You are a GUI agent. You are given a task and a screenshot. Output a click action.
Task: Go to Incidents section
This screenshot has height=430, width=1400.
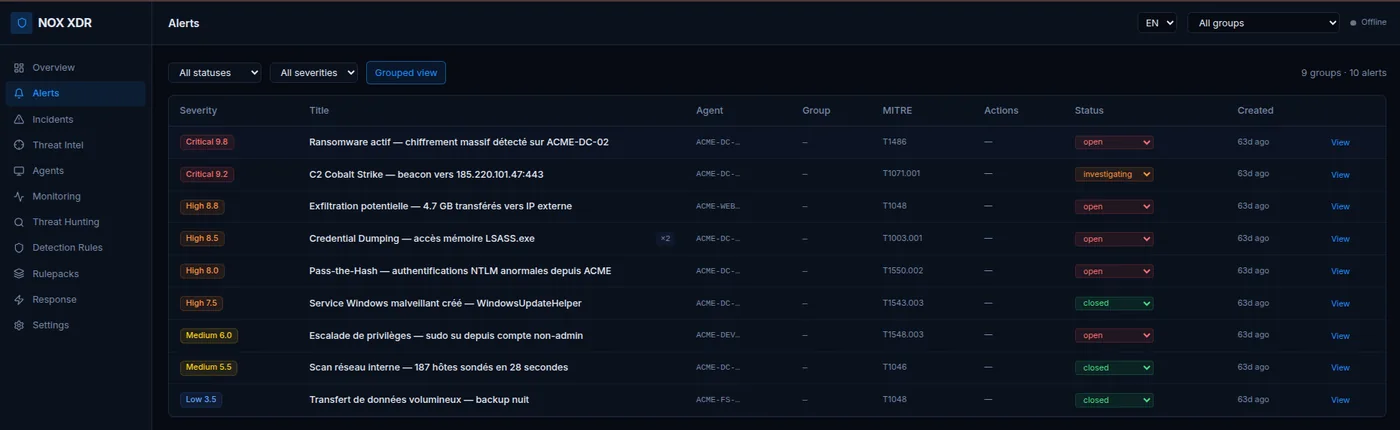(76, 119)
